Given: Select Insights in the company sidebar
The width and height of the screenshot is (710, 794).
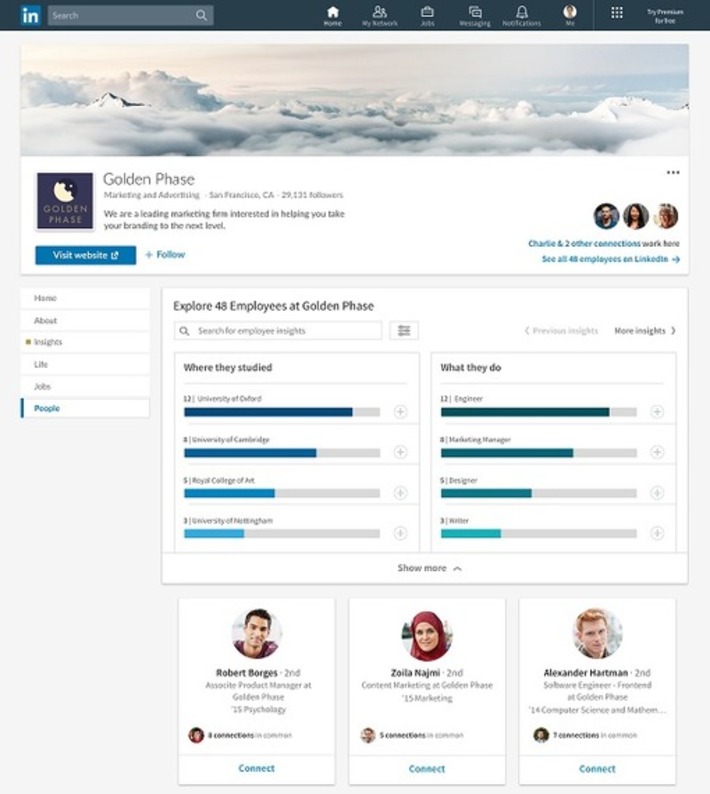Looking at the screenshot, I should [85, 342].
